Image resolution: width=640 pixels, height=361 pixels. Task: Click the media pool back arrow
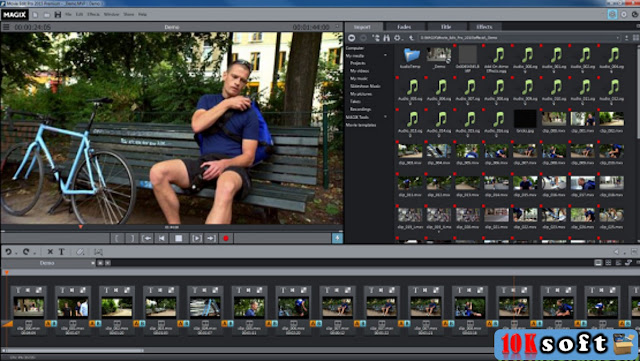point(351,38)
